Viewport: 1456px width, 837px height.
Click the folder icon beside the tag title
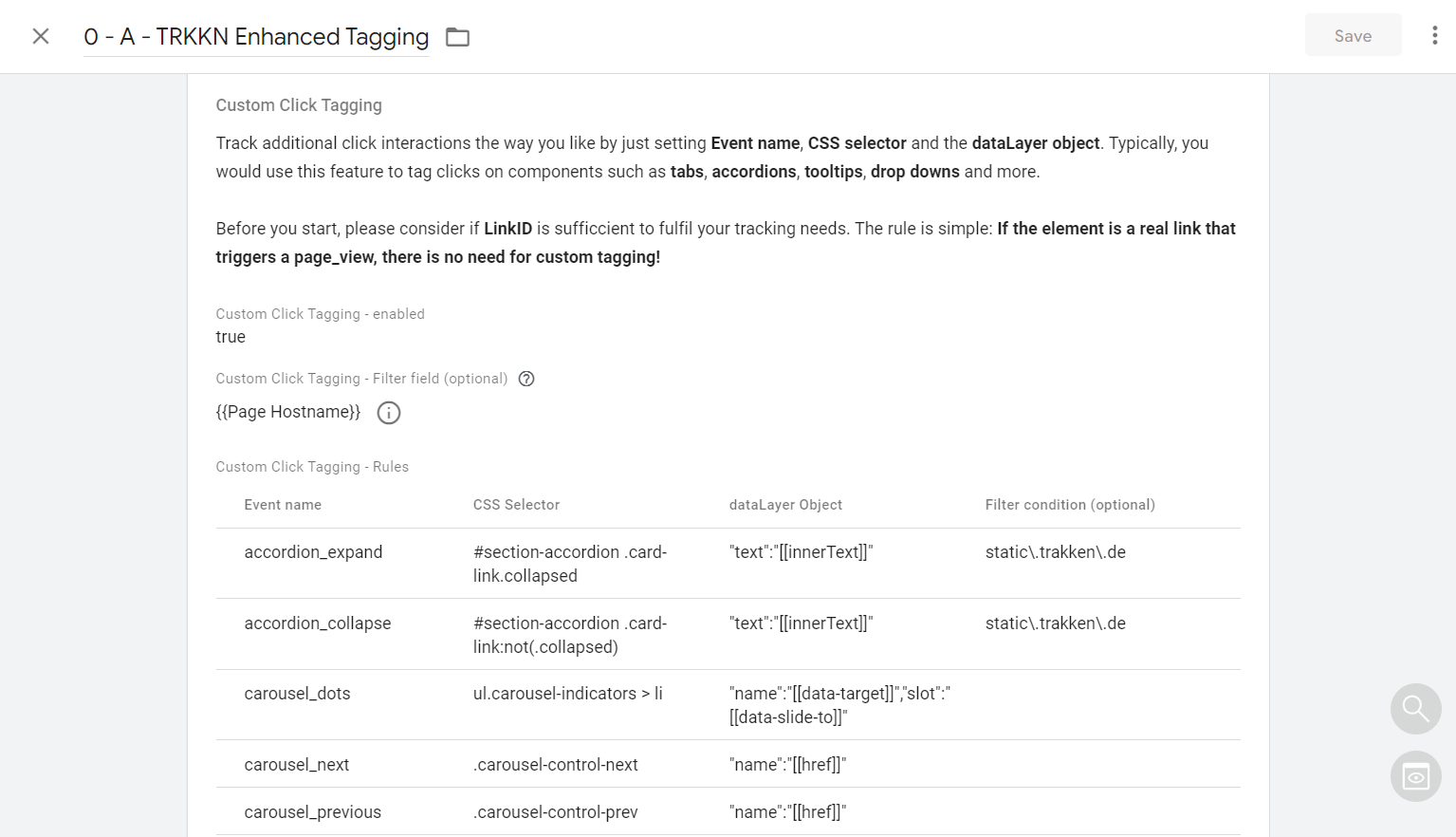[x=457, y=36]
